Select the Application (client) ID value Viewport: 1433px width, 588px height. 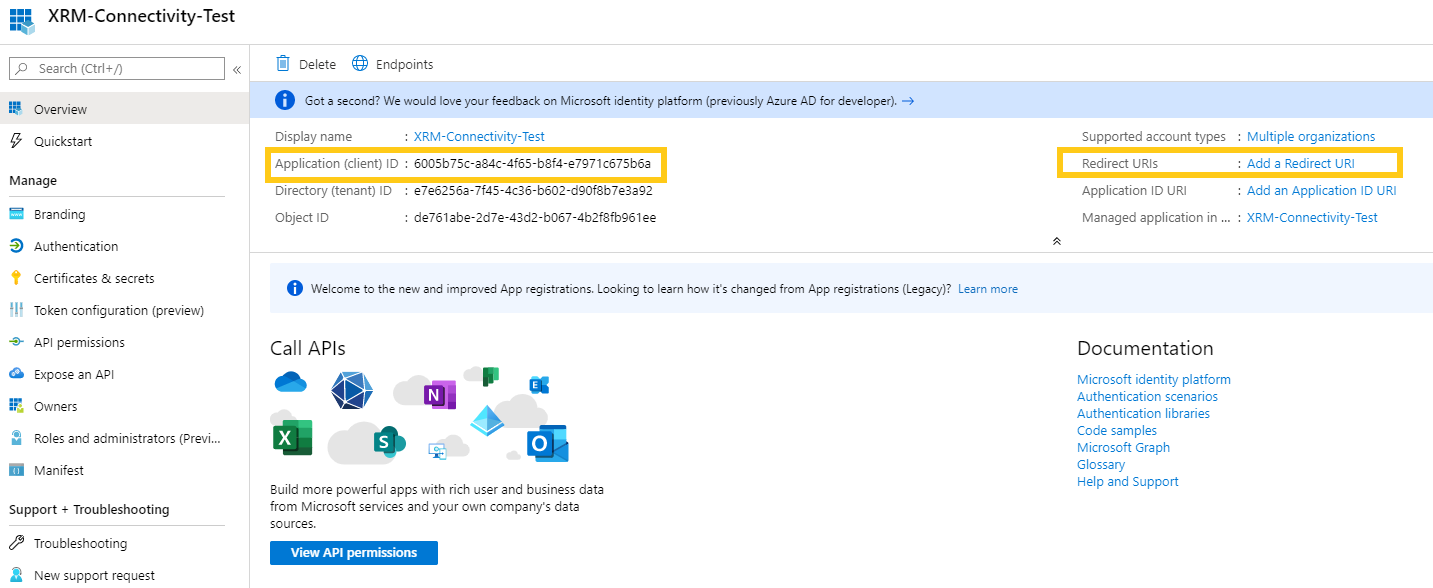pyautogui.click(x=533, y=163)
